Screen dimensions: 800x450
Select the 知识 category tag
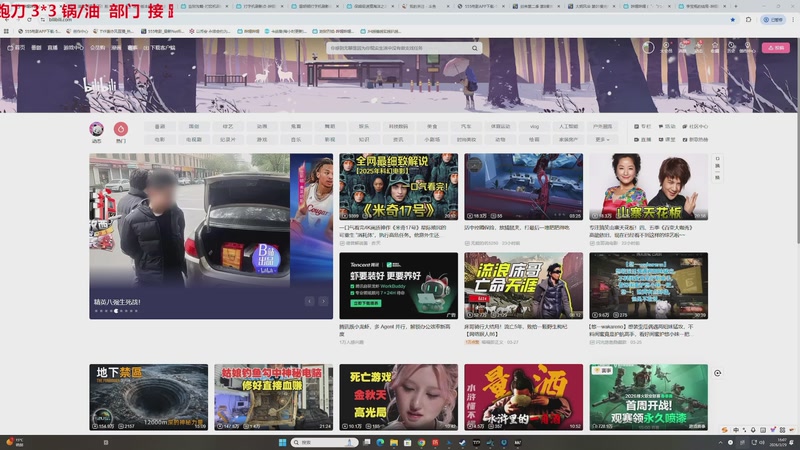(364, 139)
